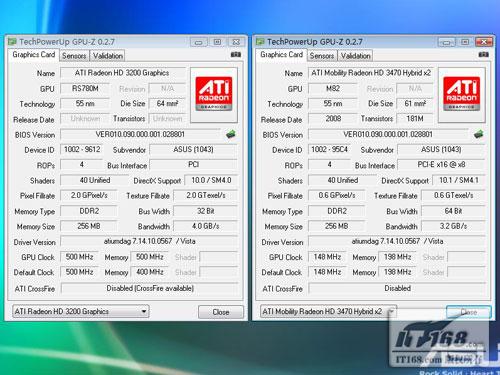Screen dimensions: 500x375
Task: Click Driver Version field in left window
Action: (x=149, y=241)
